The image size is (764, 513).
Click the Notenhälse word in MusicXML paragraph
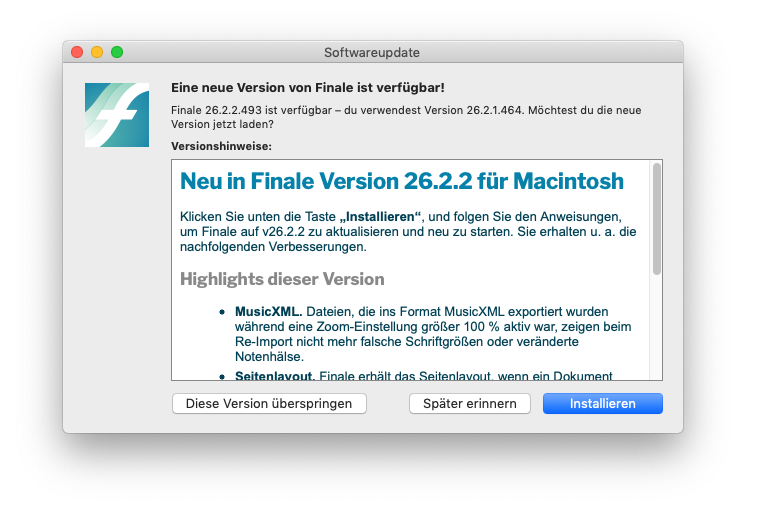tap(269, 357)
